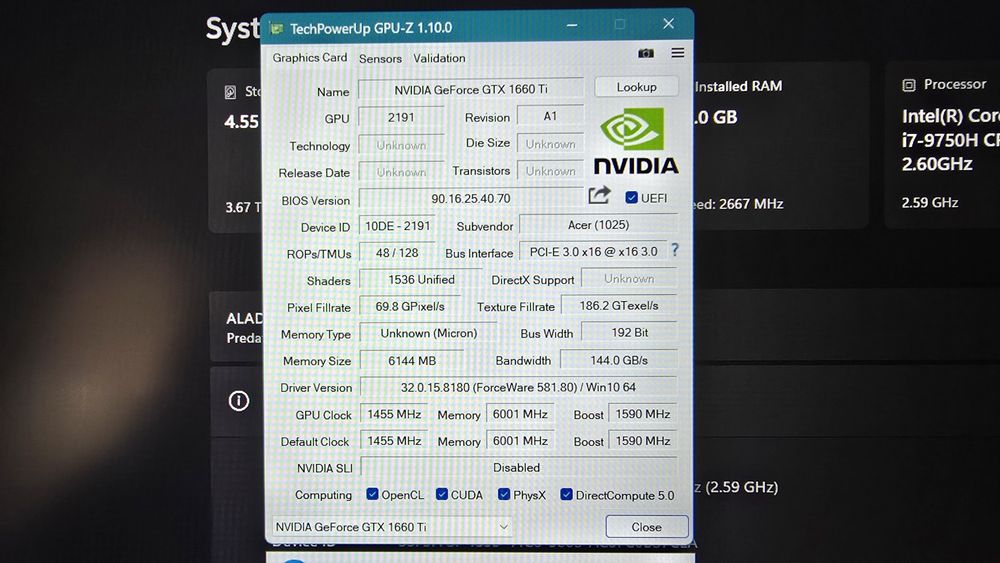Click the GPU field showing 2191
This screenshot has width=1000, height=563.
click(401, 117)
